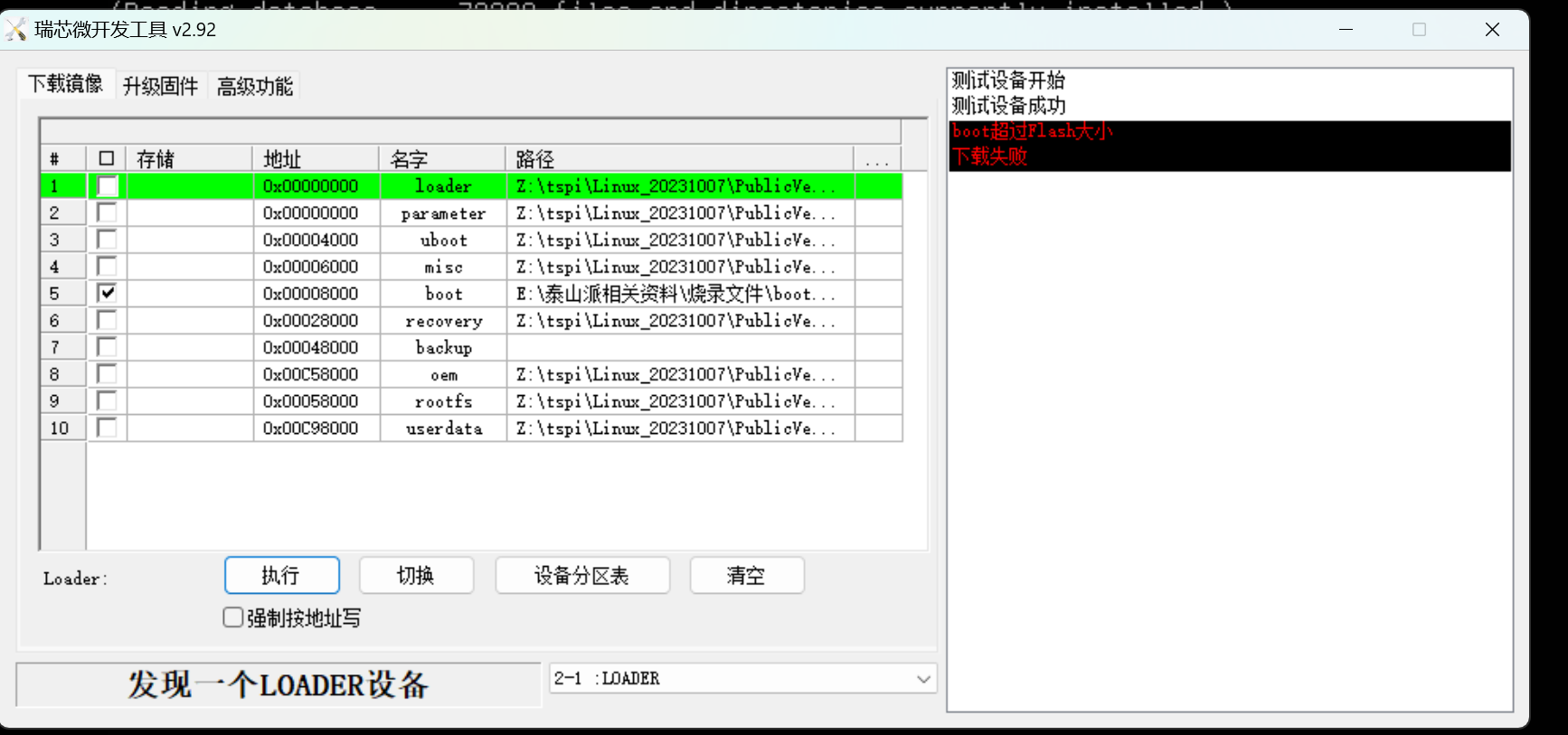This screenshot has width=1568, height=735.
Task: Click the boot row path cell
Action: (x=678, y=294)
